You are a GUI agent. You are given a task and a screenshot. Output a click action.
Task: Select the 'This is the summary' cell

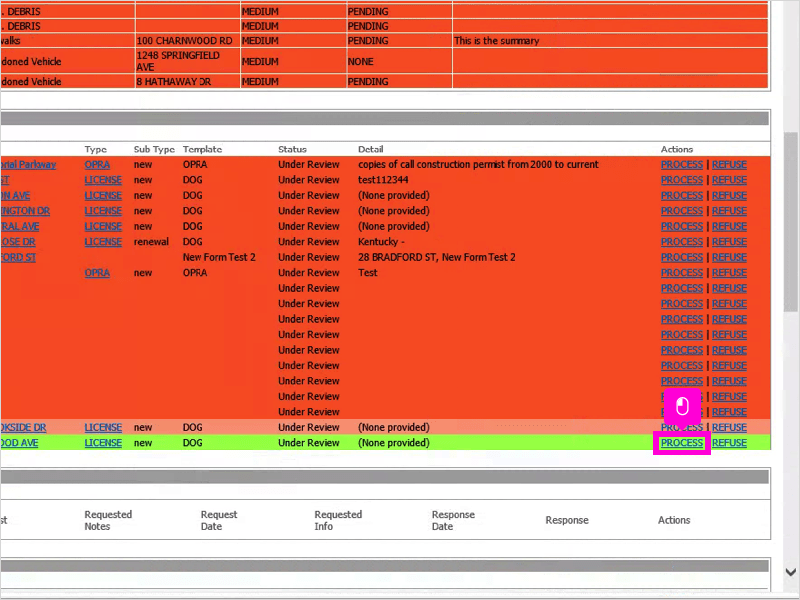610,41
